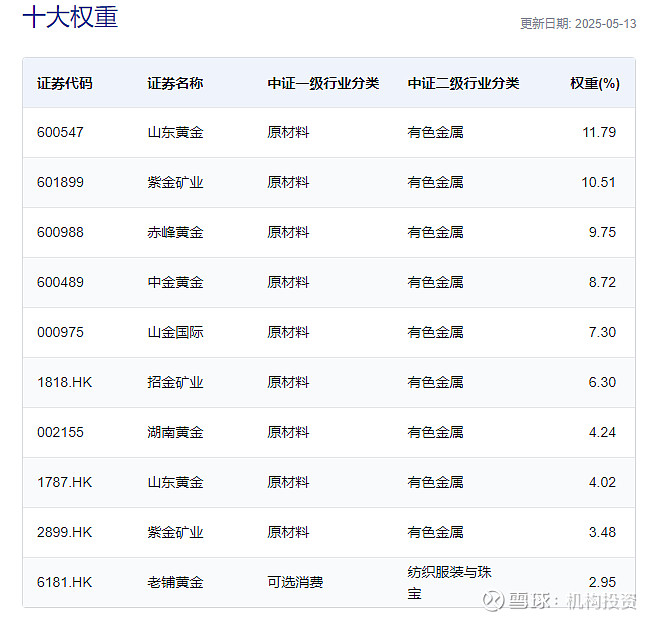Click weight value 10.51
This screenshot has height=621, width=656.
coord(599,182)
